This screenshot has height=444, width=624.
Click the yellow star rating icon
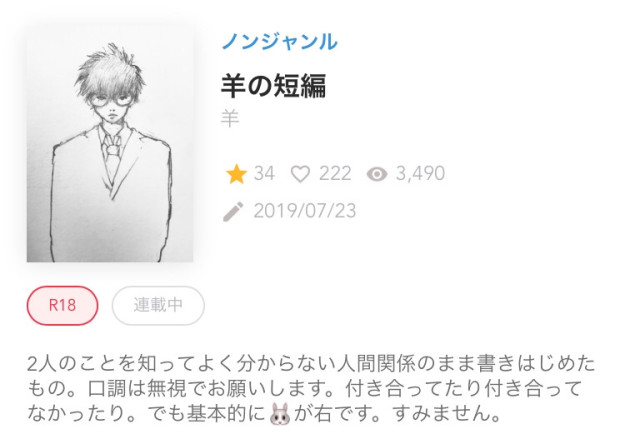click(x=236, y=174)
